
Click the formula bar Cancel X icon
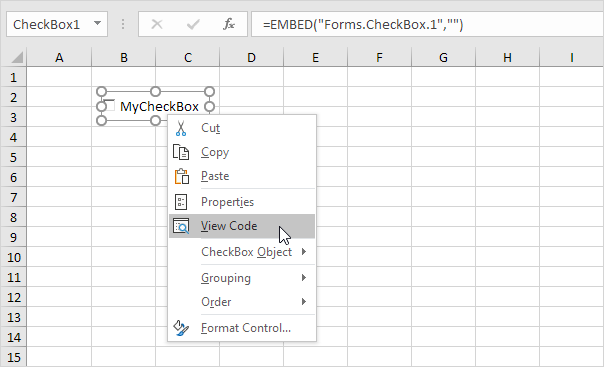click(x=157, y=24)
